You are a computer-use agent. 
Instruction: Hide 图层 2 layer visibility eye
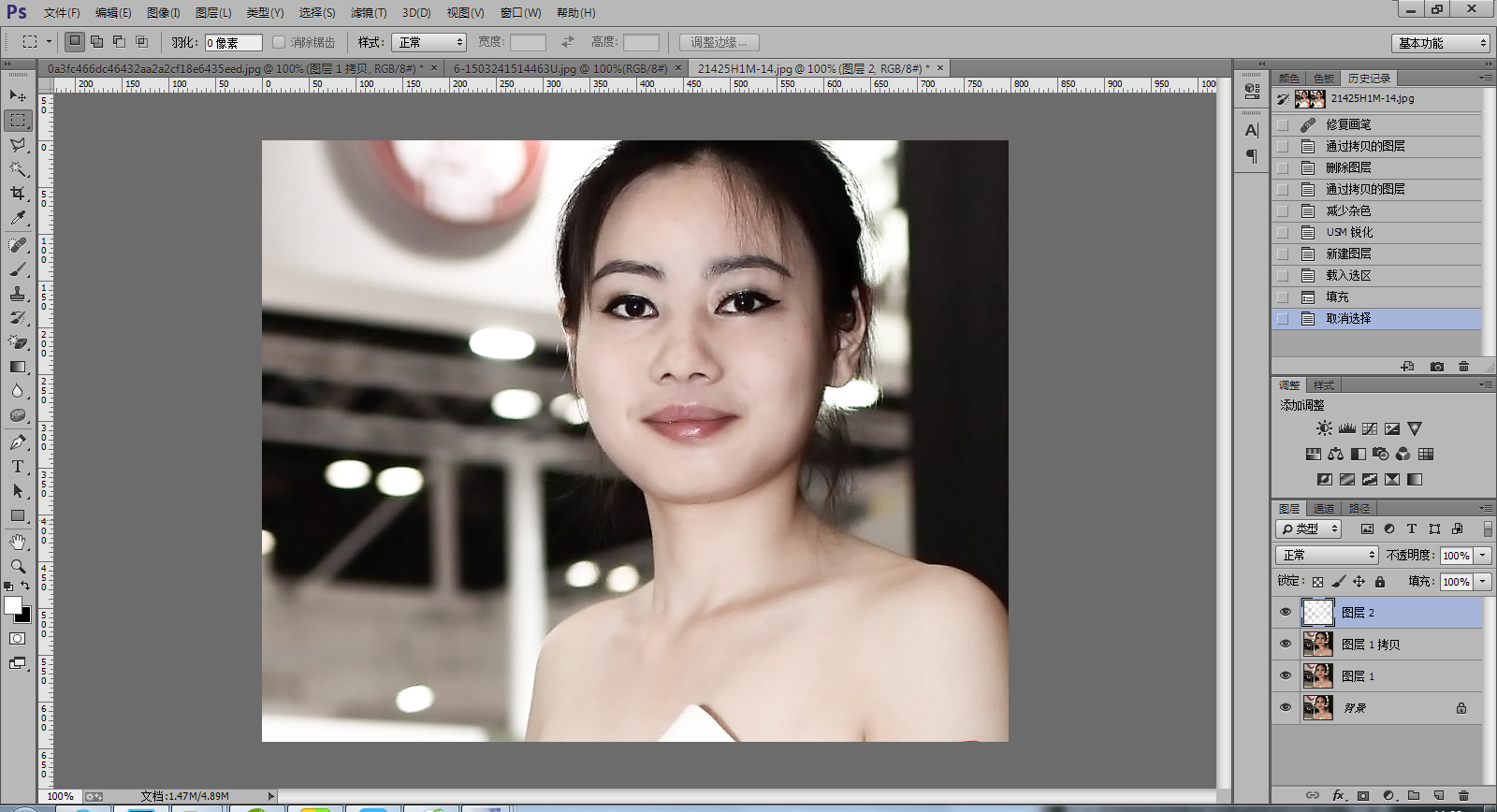(x=1286, y=613)
